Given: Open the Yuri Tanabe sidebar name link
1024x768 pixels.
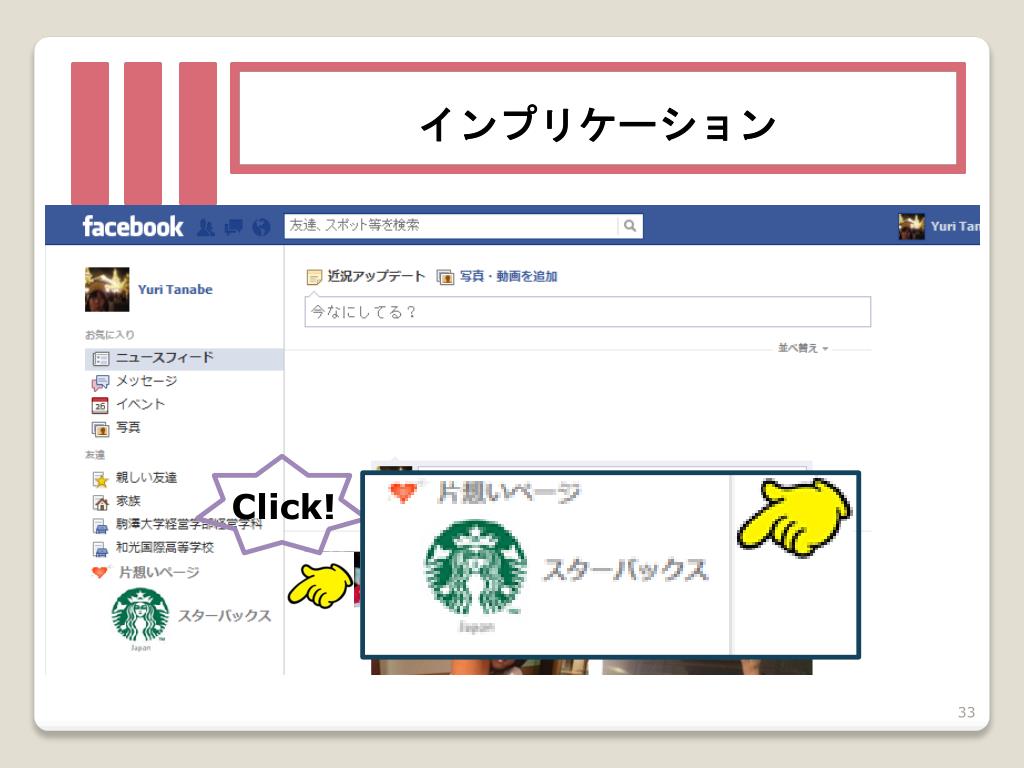Looking at the screenshot, I should pos(175,289).
